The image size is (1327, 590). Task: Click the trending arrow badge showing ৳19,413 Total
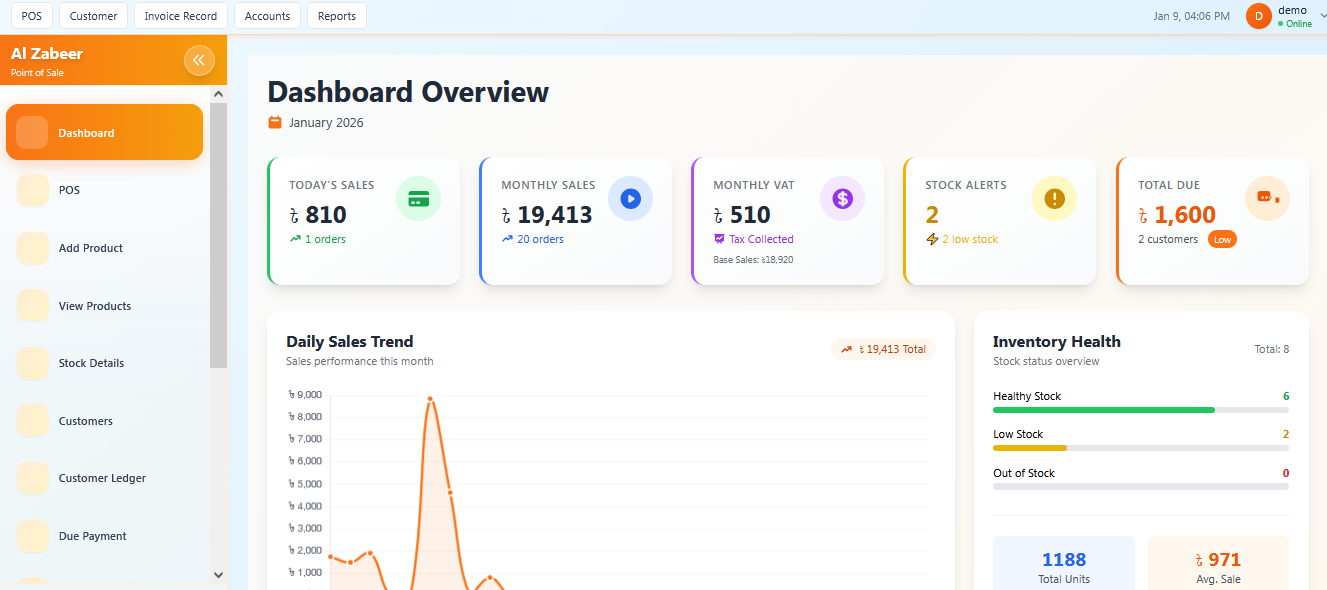coord(883,348)
